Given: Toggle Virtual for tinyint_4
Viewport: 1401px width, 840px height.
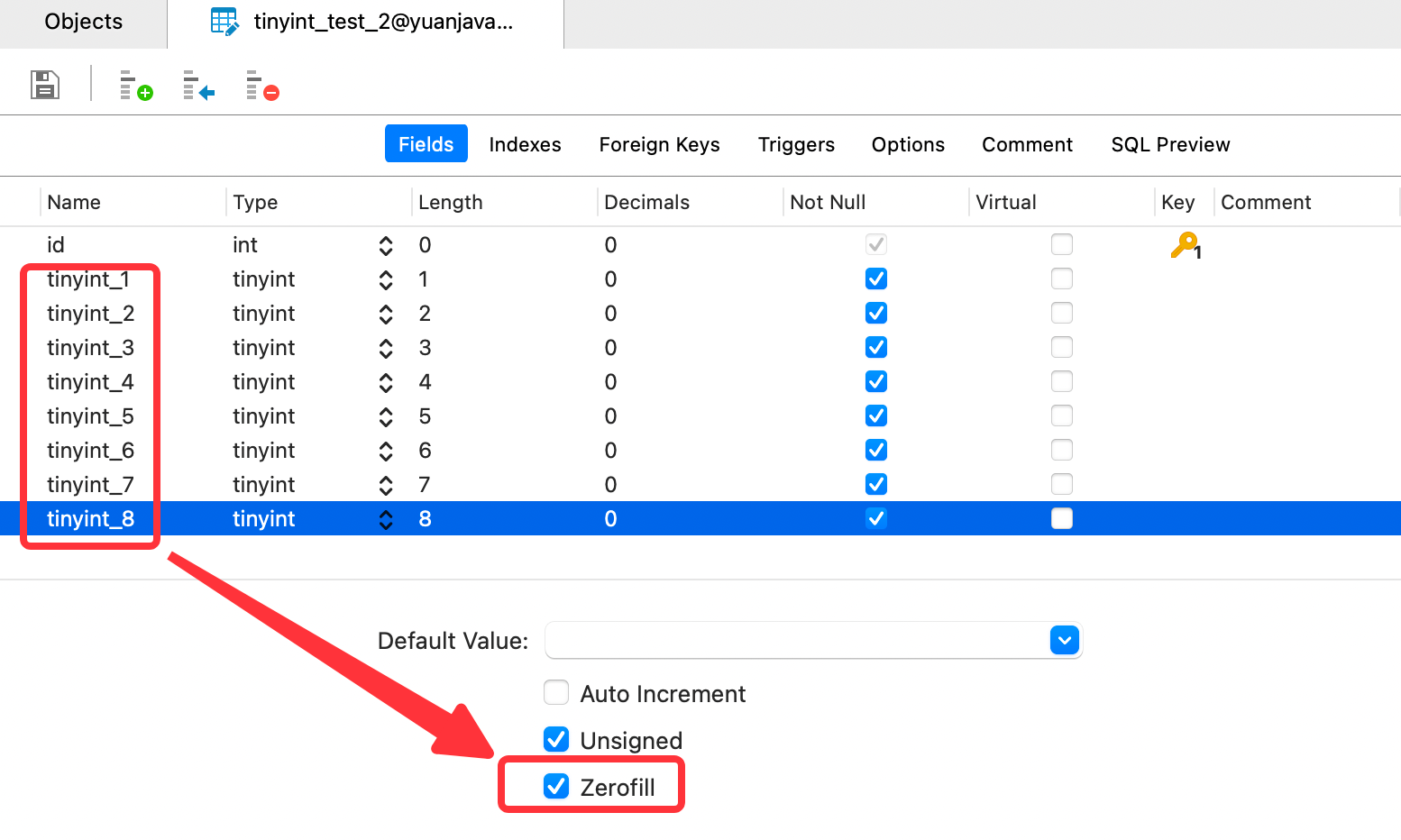Looking at the screenshot, I should [x=1062, y=382].
